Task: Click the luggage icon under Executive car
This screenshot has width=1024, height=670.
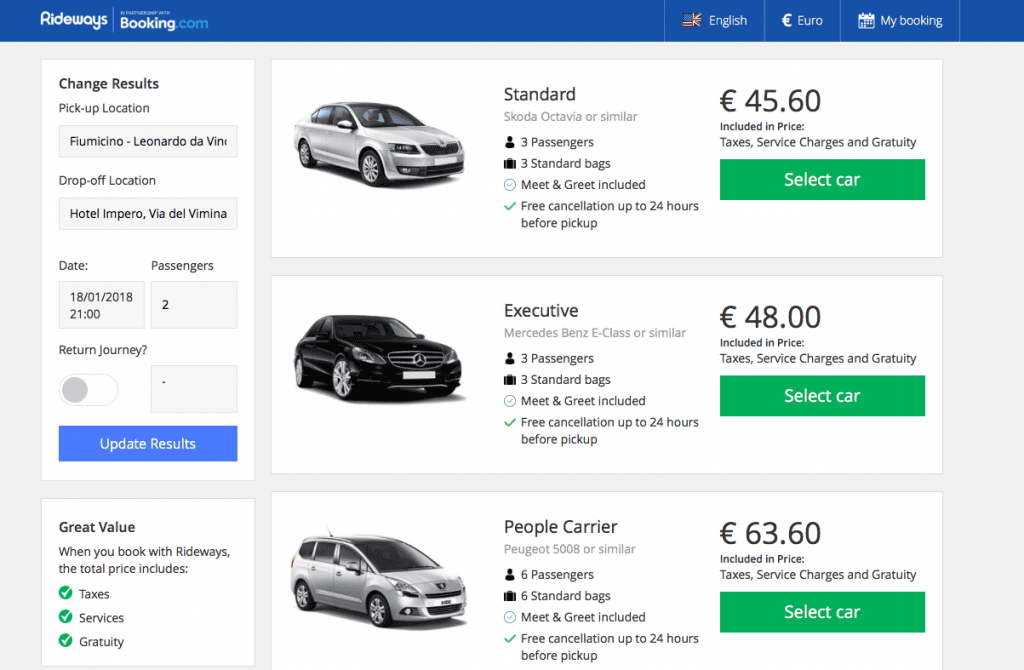Action: tap(510, 379)
